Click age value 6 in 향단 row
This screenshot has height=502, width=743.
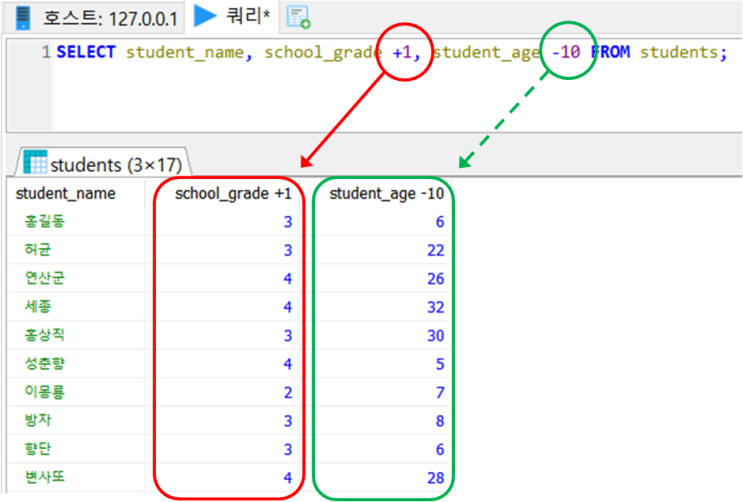440,449
